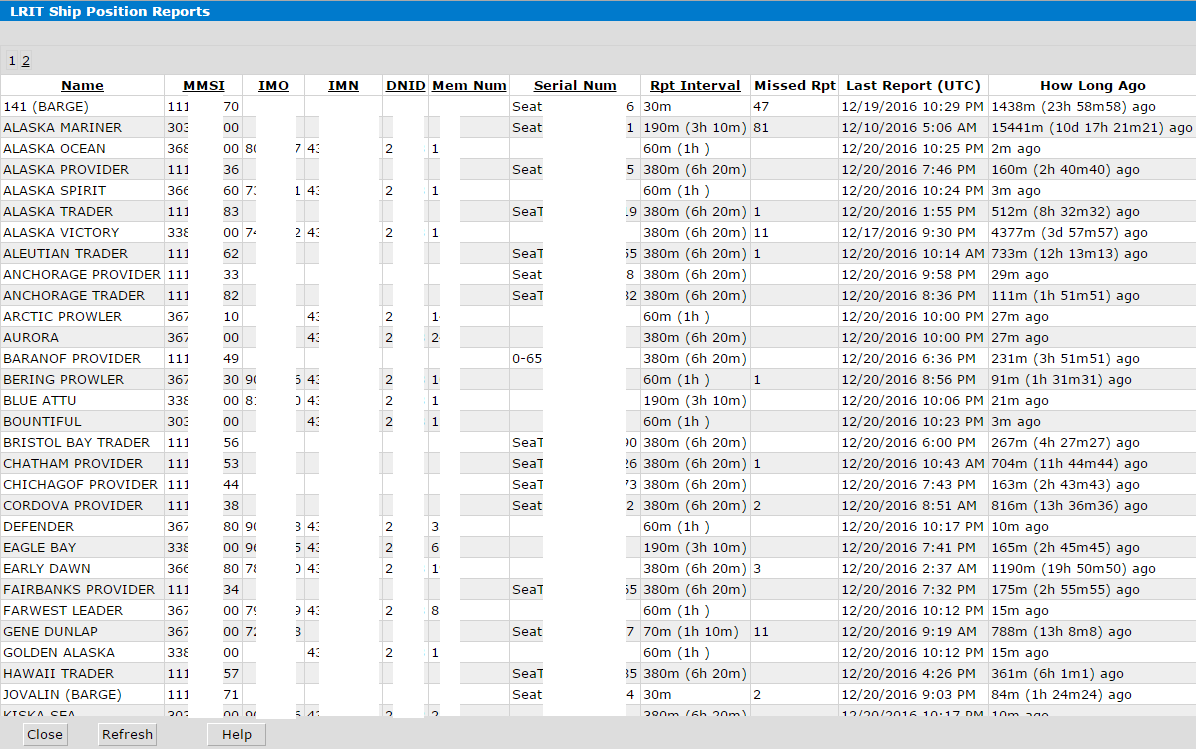This screenshot has height=749, width=1196.
Task: Click the GENE DUNLAP vessel name
Action: 51,632
